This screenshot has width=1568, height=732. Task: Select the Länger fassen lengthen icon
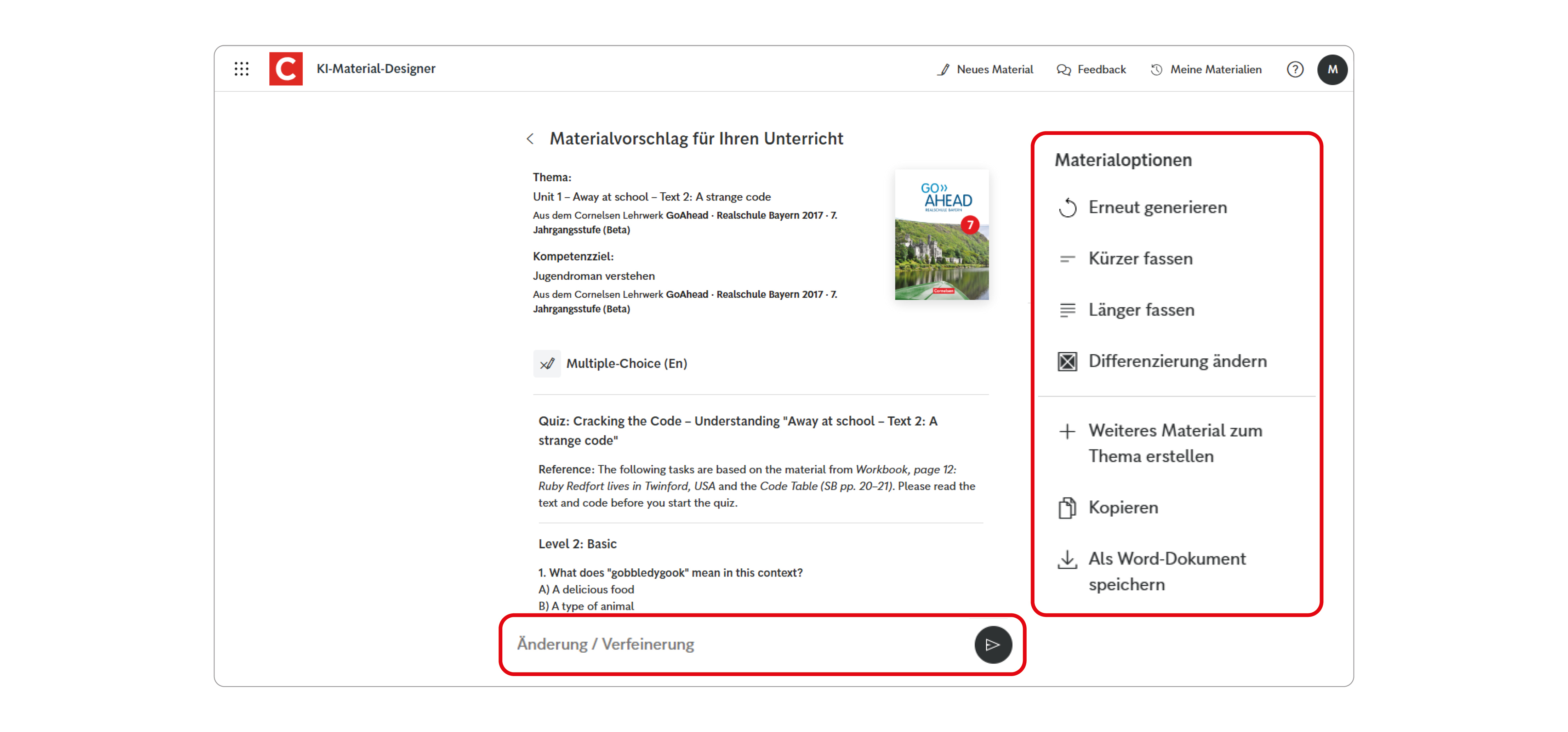(x=1068, y=310)
